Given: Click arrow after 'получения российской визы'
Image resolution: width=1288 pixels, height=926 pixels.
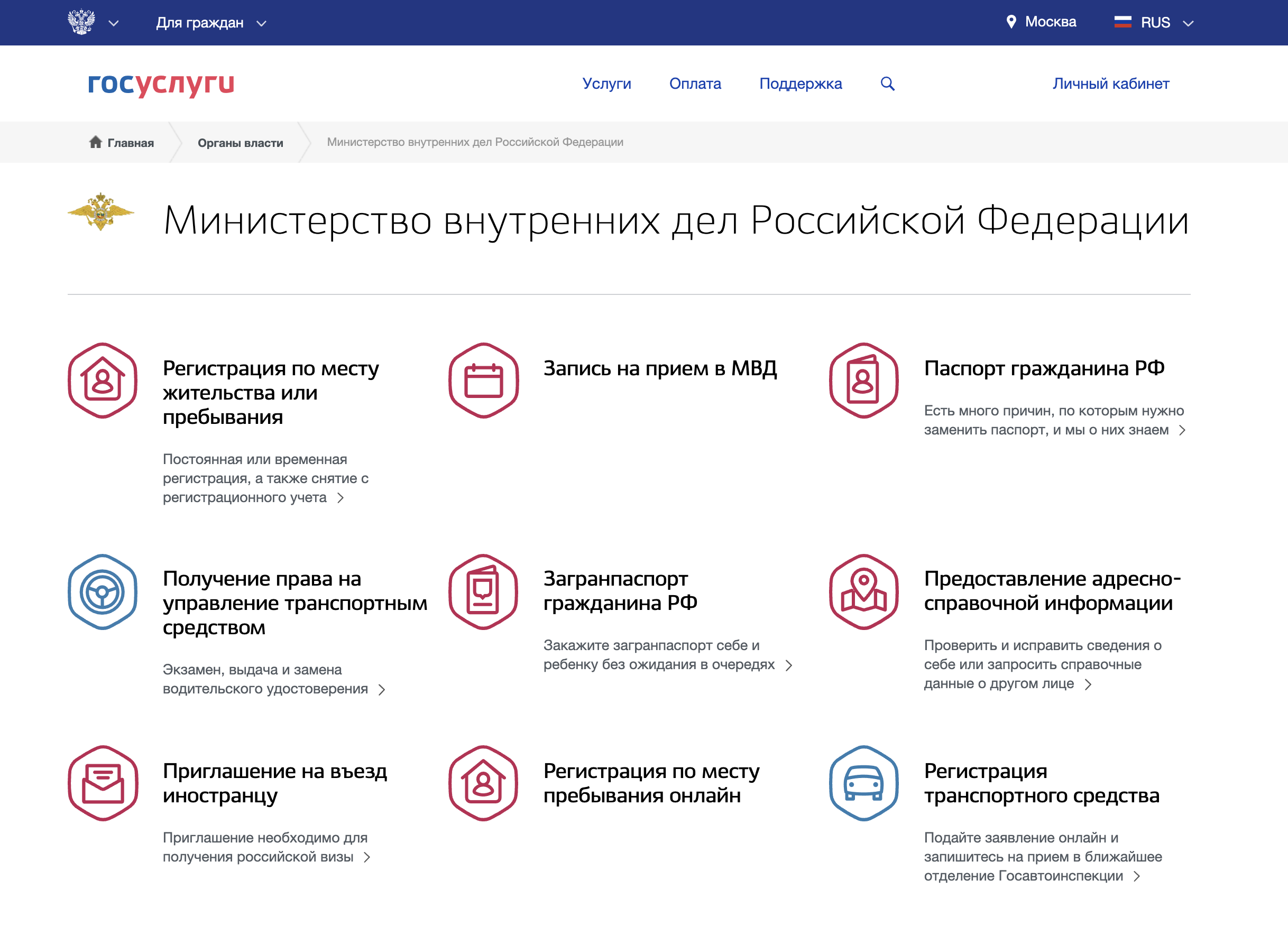Looking at the screenshot, I should (367, 857).
